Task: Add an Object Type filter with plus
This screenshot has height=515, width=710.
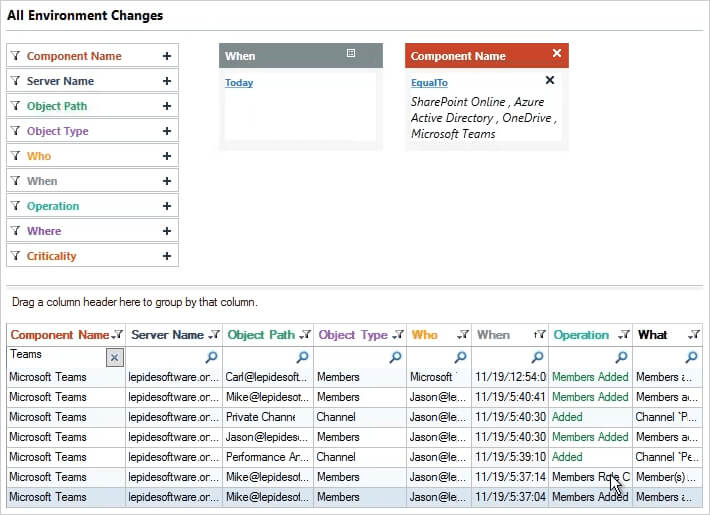Action: (167, 130)
